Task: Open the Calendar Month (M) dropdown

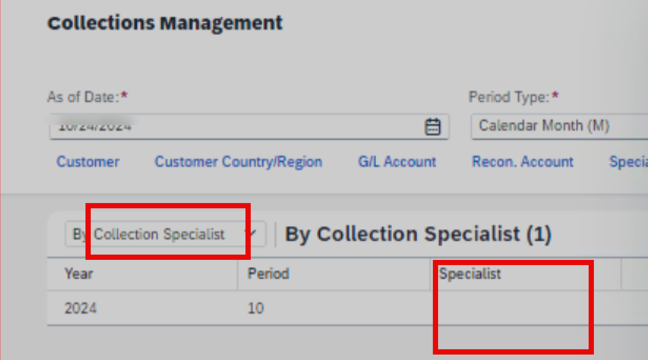Action: tap(559, 126)
